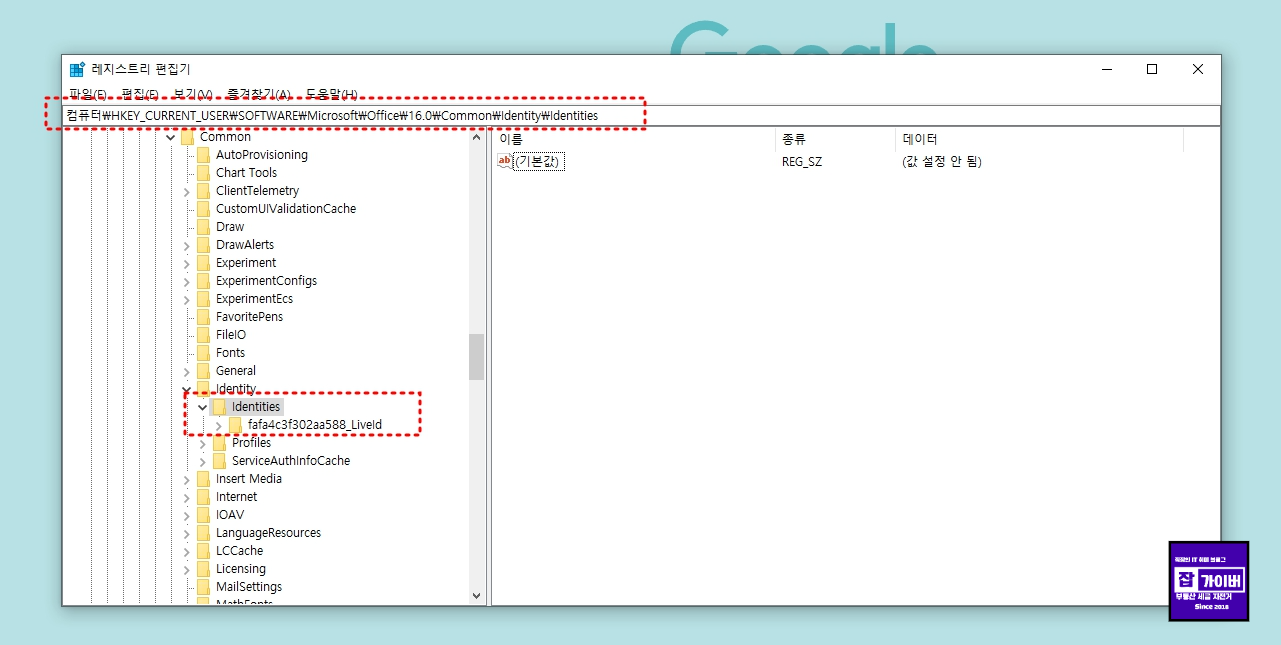Select the Chart Tools folder icon
1281x645 pixels.
203,173
